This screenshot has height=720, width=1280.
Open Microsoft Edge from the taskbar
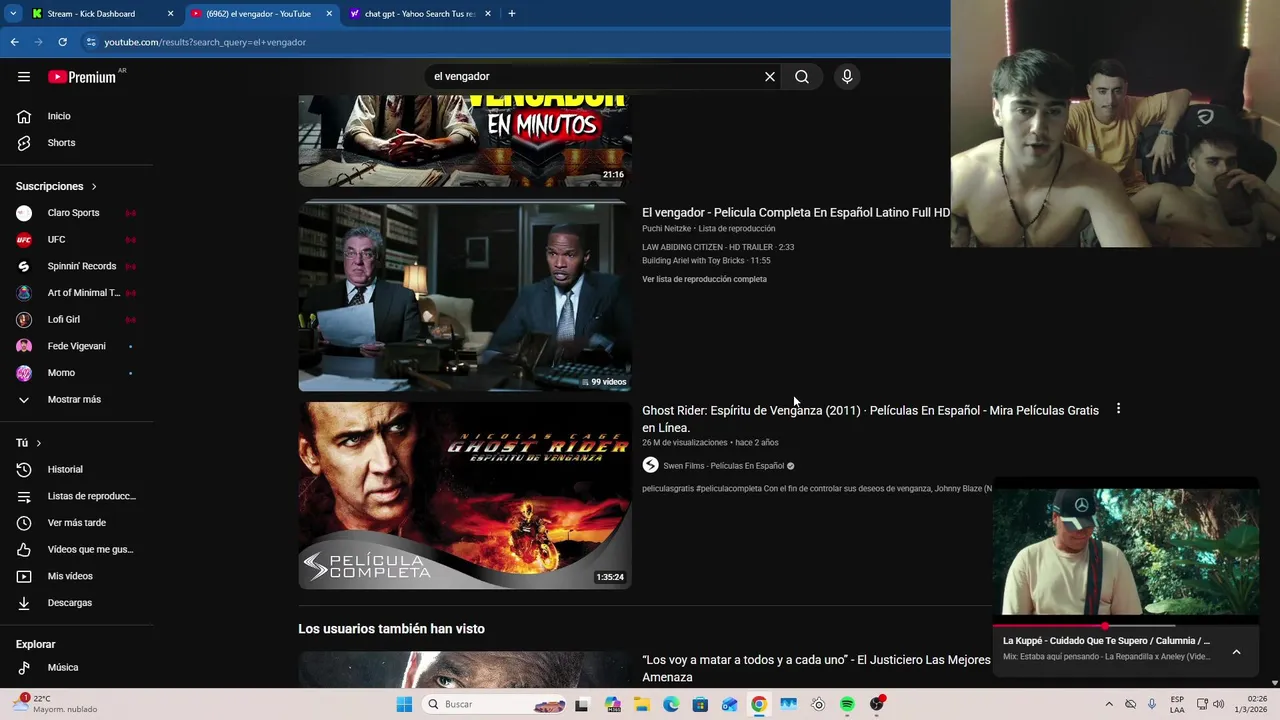[x=671, y=704]
